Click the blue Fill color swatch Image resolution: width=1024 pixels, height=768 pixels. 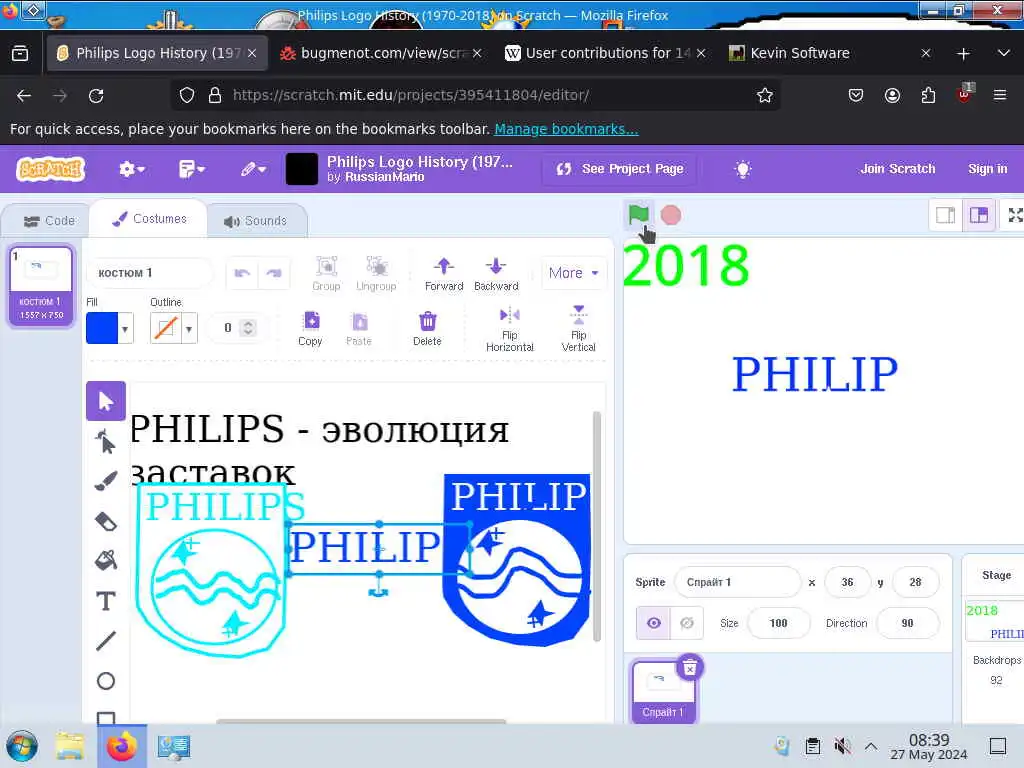(x=102, y=328)
